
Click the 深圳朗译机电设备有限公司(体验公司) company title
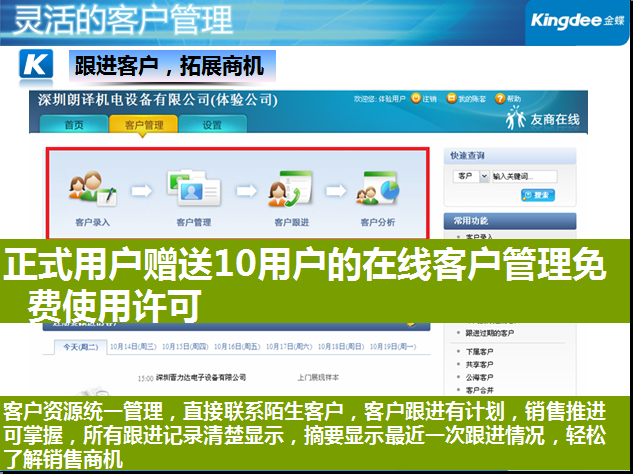pyautogui.click(x=157, y=100)
